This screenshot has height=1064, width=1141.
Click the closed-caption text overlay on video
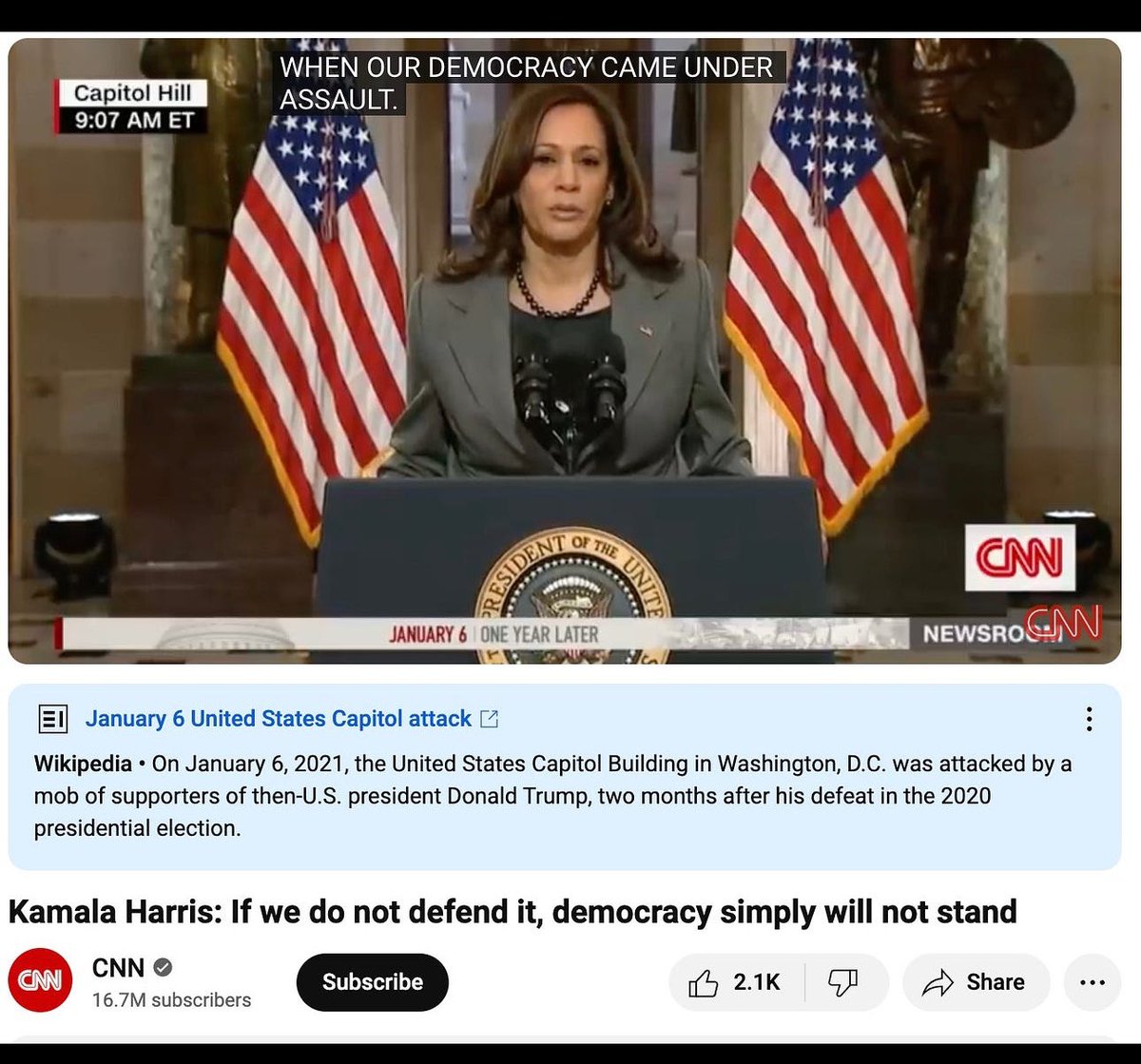(530, 83)
